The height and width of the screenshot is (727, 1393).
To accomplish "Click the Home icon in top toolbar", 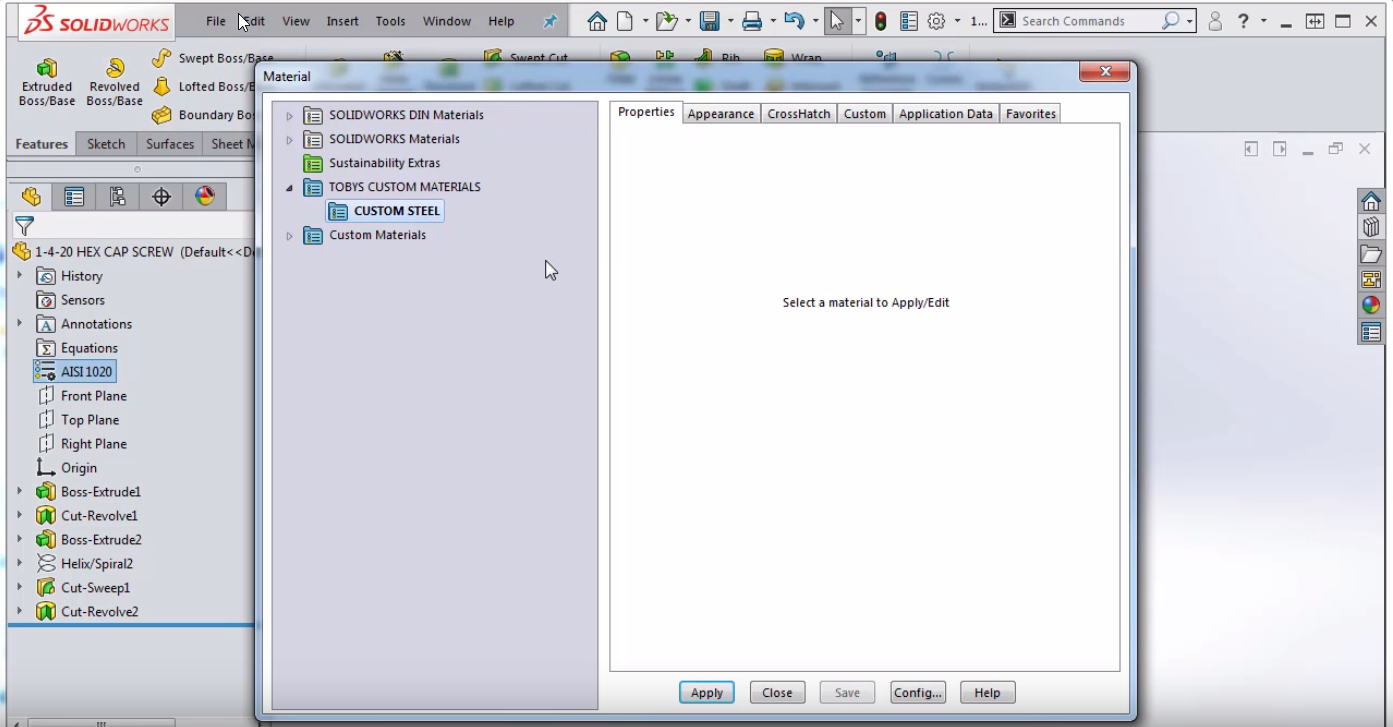I will pos(597,21).
